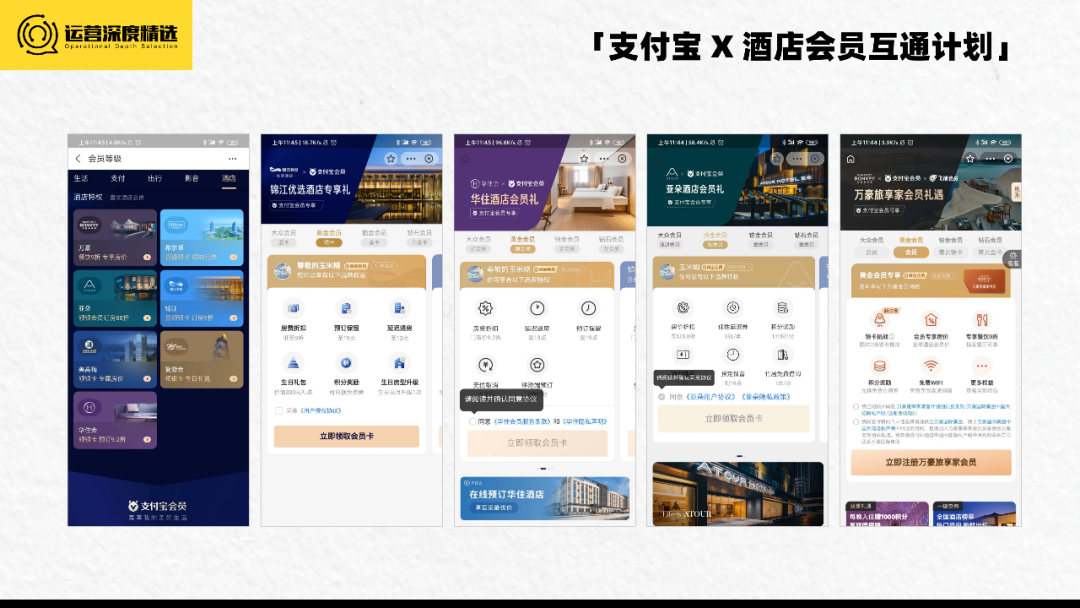
Task: Select agree radio for 华住会员服务条款
Action: pyautogui.click(x=472, y=421)
